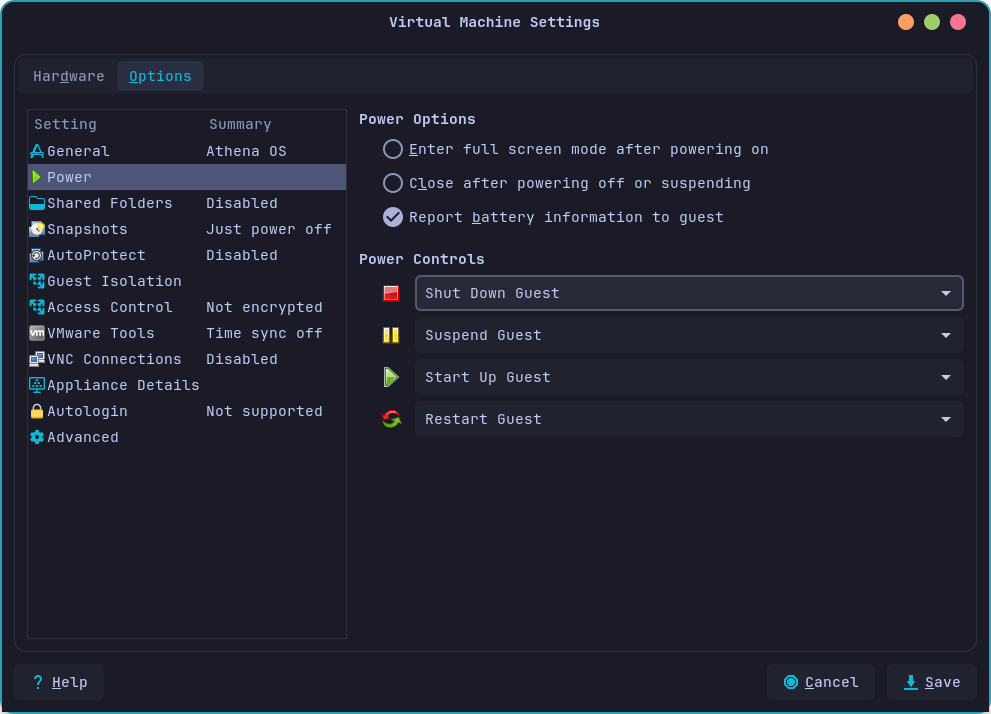Click the yellow Suspend Guest pause icon
The width and height of the screenshot is (991, 714).
[391, 335]
